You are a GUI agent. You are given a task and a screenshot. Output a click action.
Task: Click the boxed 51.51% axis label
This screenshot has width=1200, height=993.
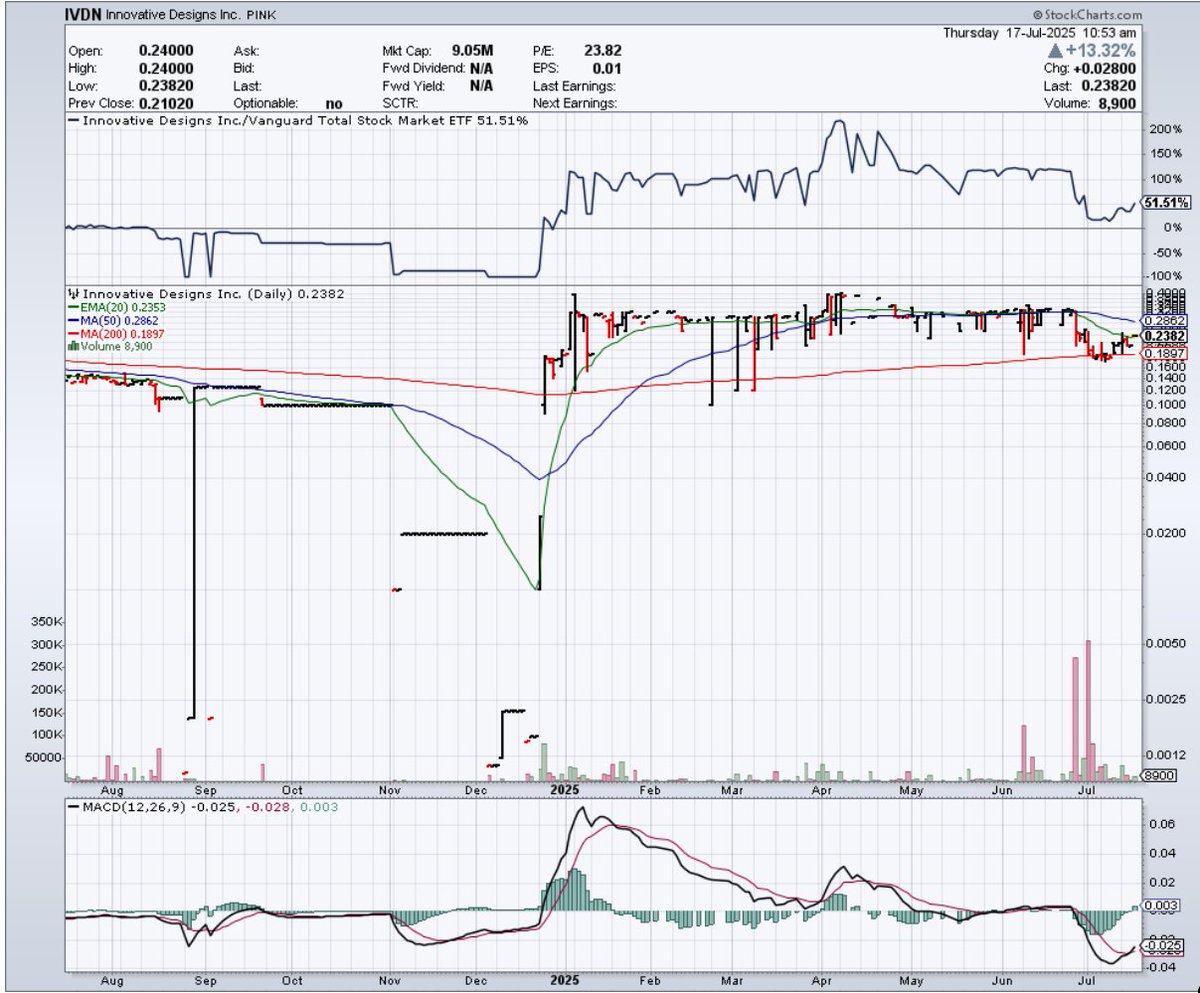pos(1167,203)
